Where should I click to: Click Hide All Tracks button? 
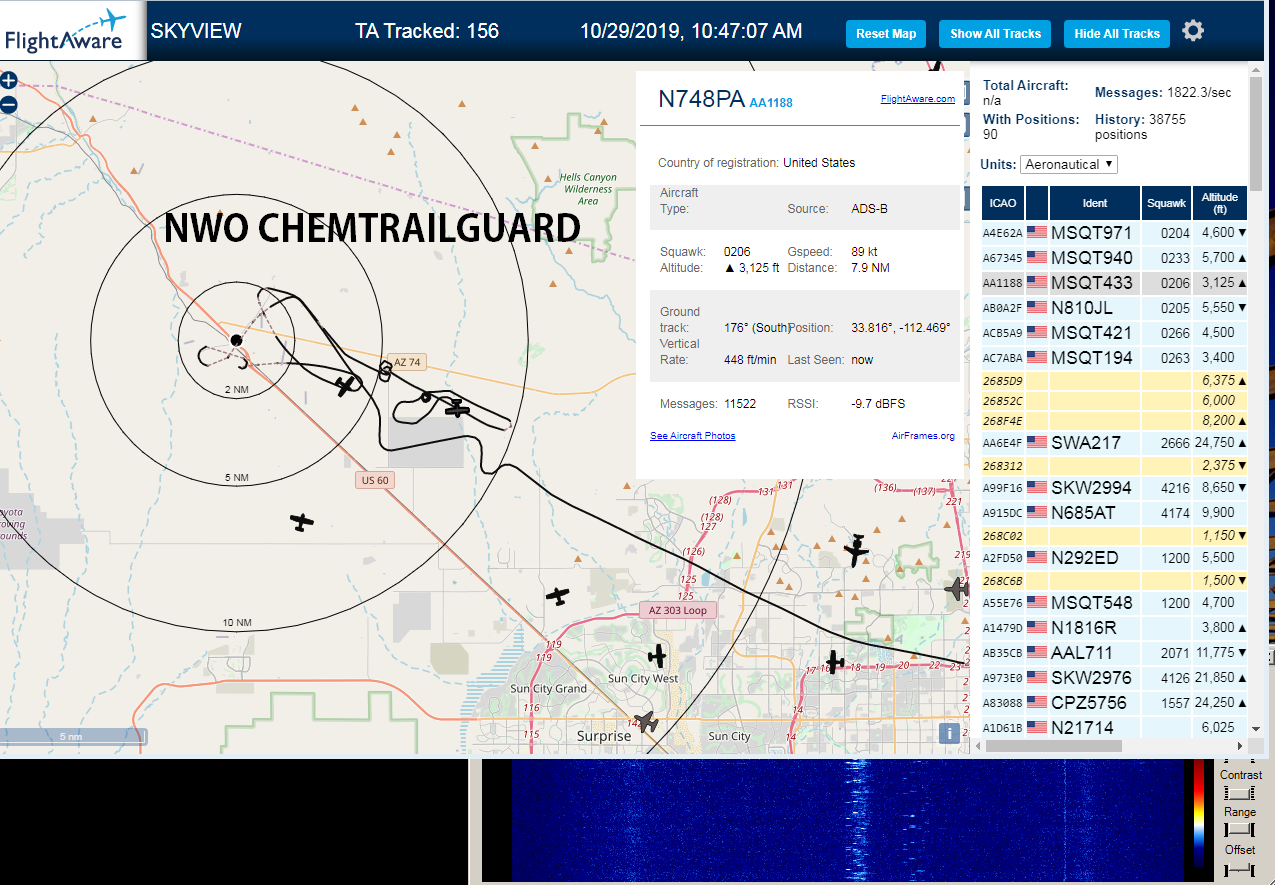click(x=1117, y=33)
